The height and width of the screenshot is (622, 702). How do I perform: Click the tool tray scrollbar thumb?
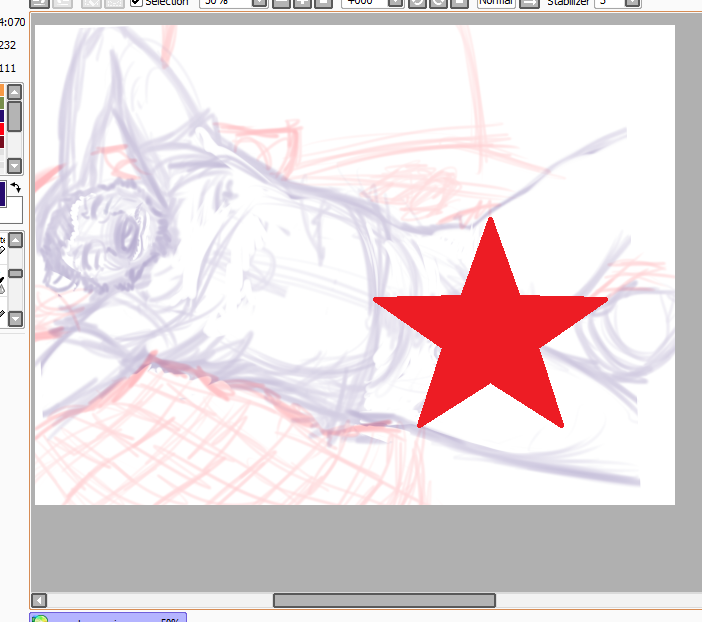16,274
